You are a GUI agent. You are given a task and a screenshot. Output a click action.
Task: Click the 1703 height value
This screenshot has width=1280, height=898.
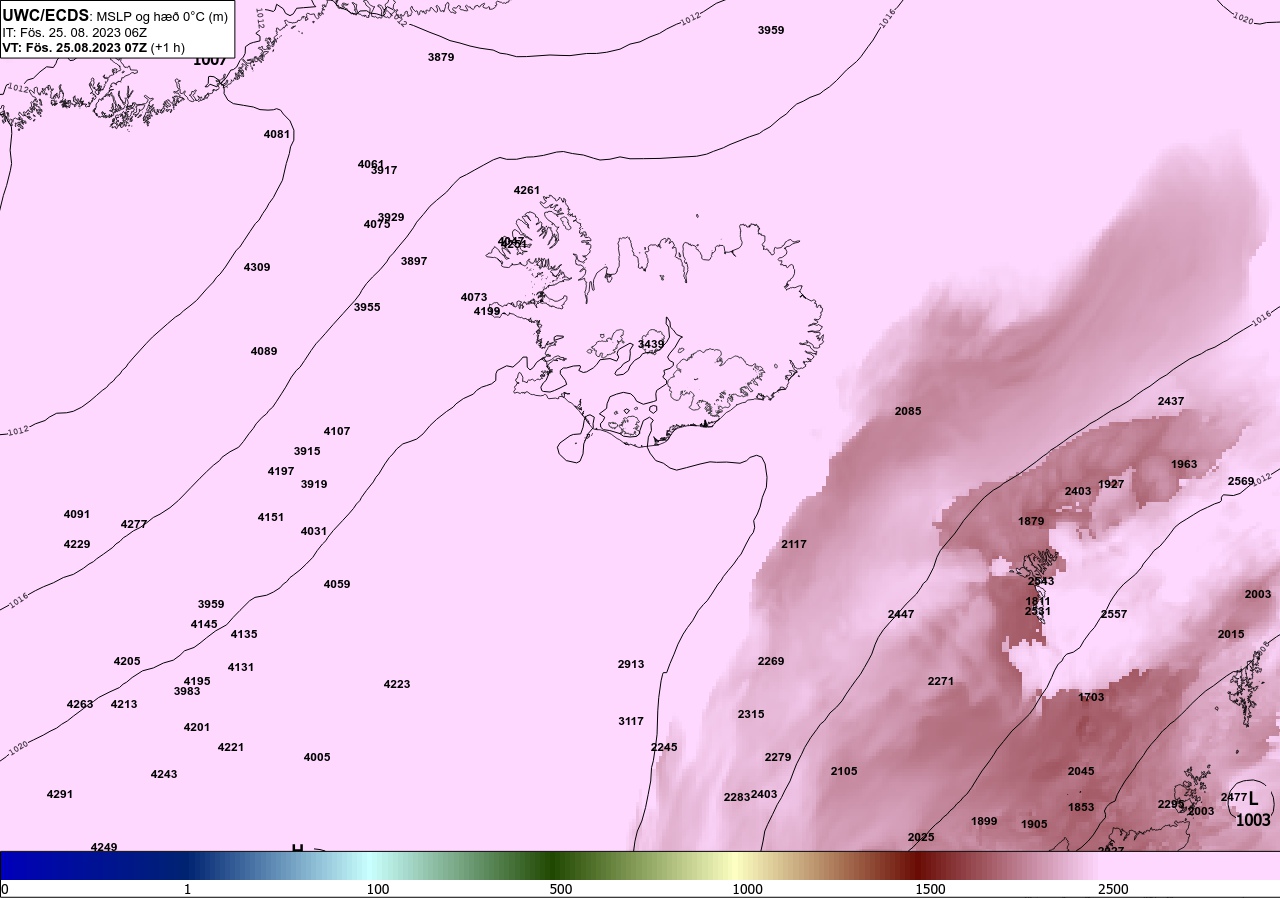click(1092, 697)
